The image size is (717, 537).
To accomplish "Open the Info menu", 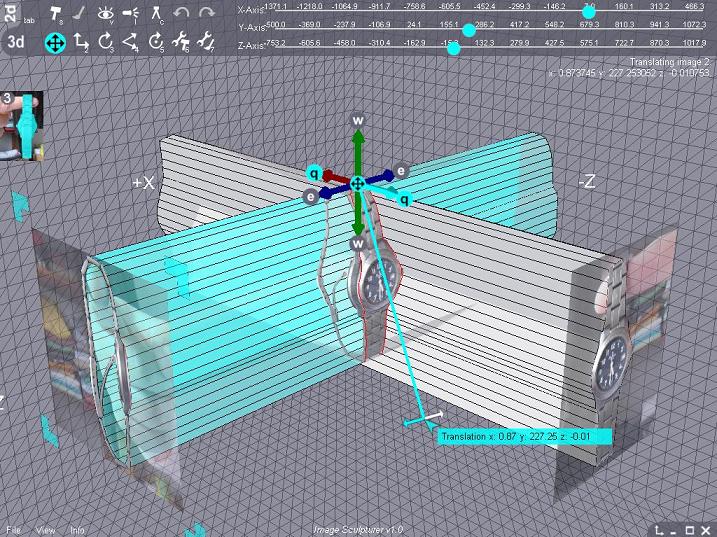I will (x=77, y=529).
